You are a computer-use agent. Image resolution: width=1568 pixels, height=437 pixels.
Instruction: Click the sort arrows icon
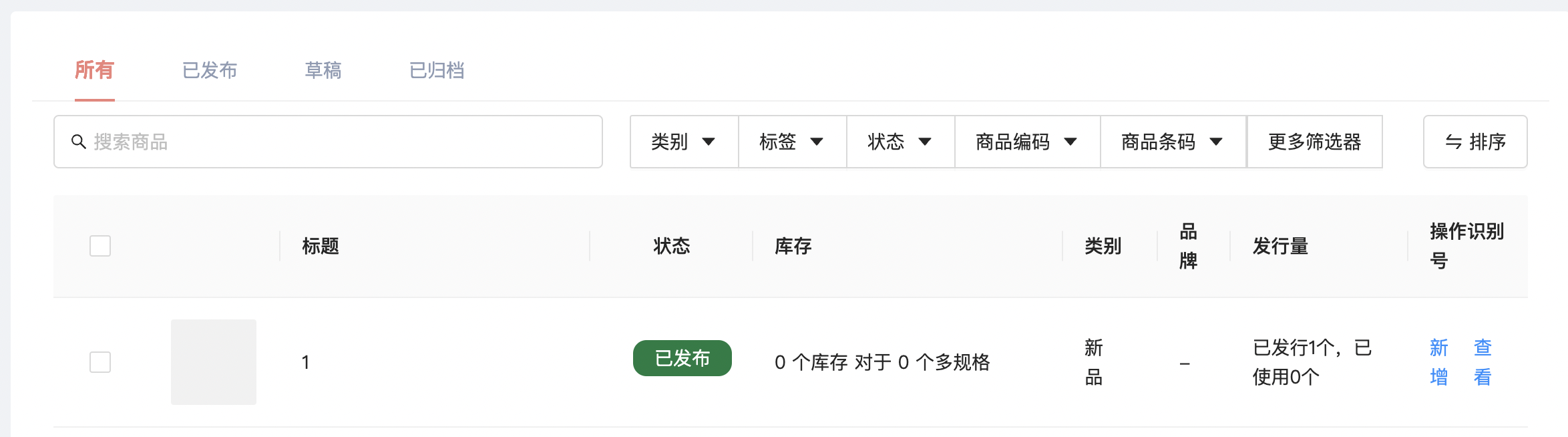tap(1454, 142)
